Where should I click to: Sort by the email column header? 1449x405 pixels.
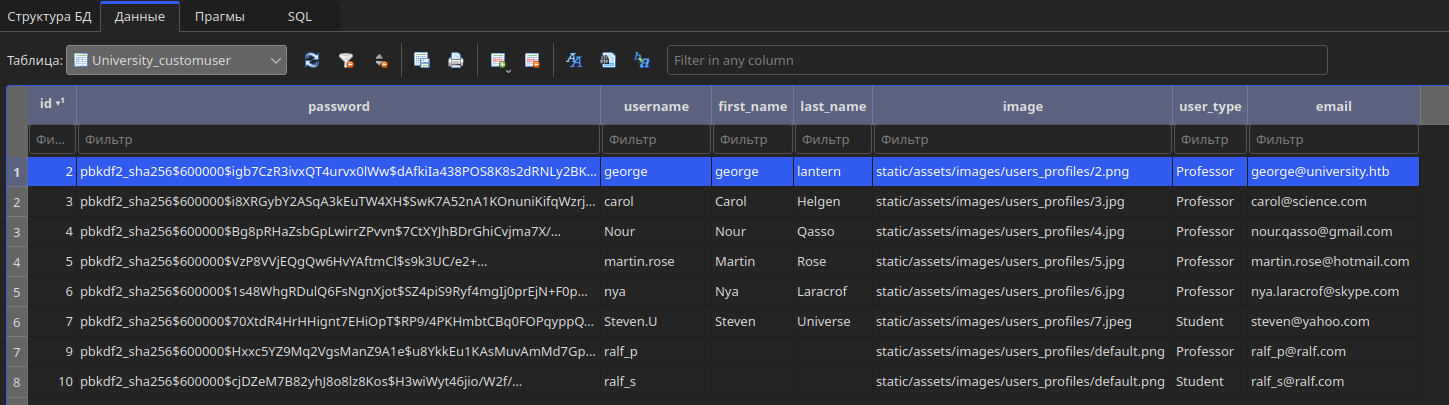coord(1333,106)
